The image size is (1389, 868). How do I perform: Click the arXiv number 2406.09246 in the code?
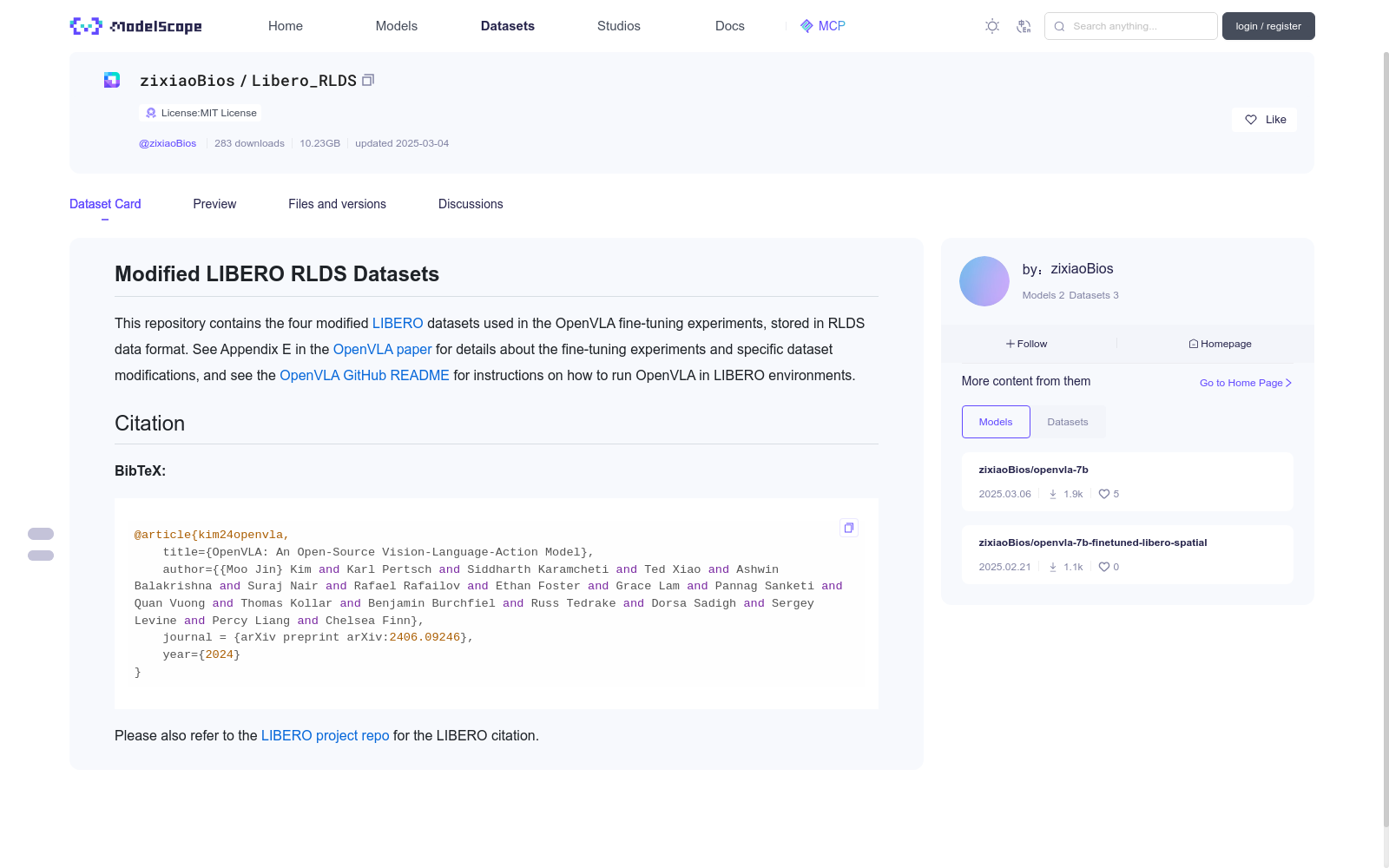click(x=425, y=637)
